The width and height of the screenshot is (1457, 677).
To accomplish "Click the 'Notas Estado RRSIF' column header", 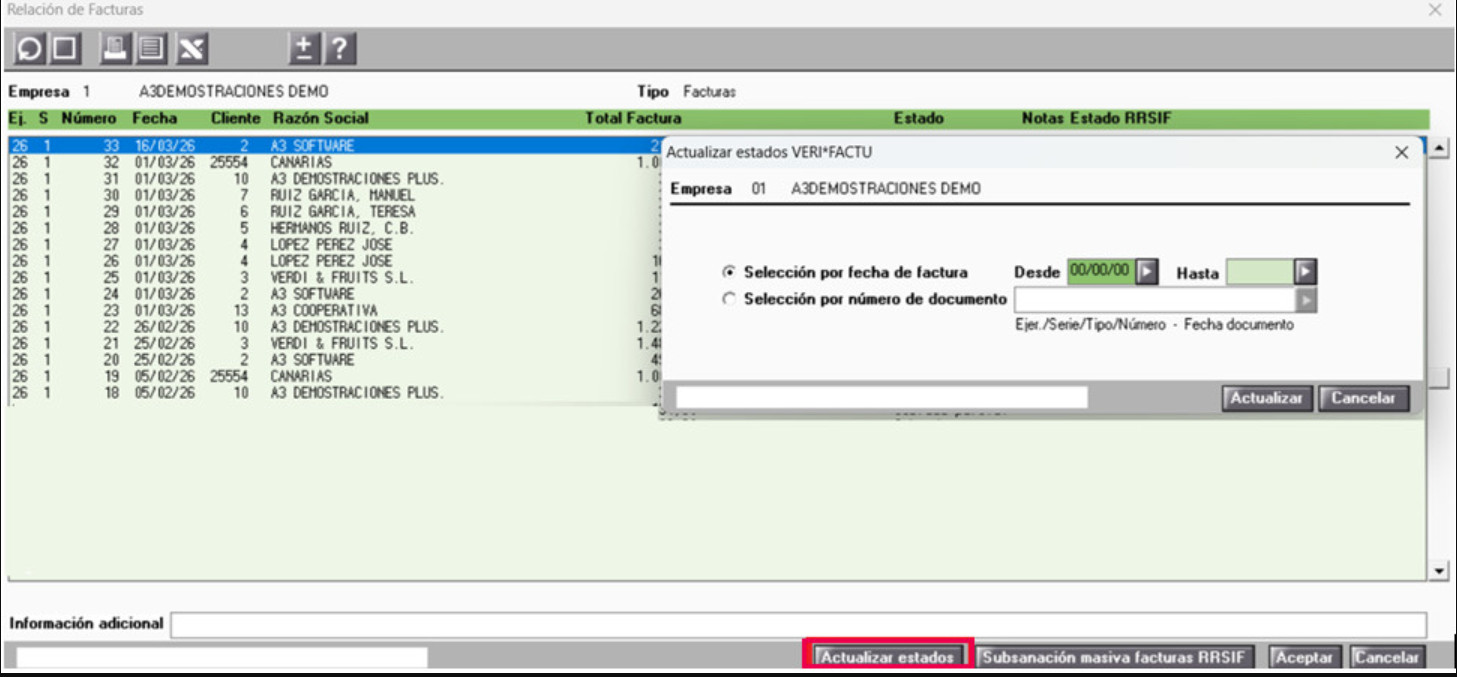I will [1096, 118].
